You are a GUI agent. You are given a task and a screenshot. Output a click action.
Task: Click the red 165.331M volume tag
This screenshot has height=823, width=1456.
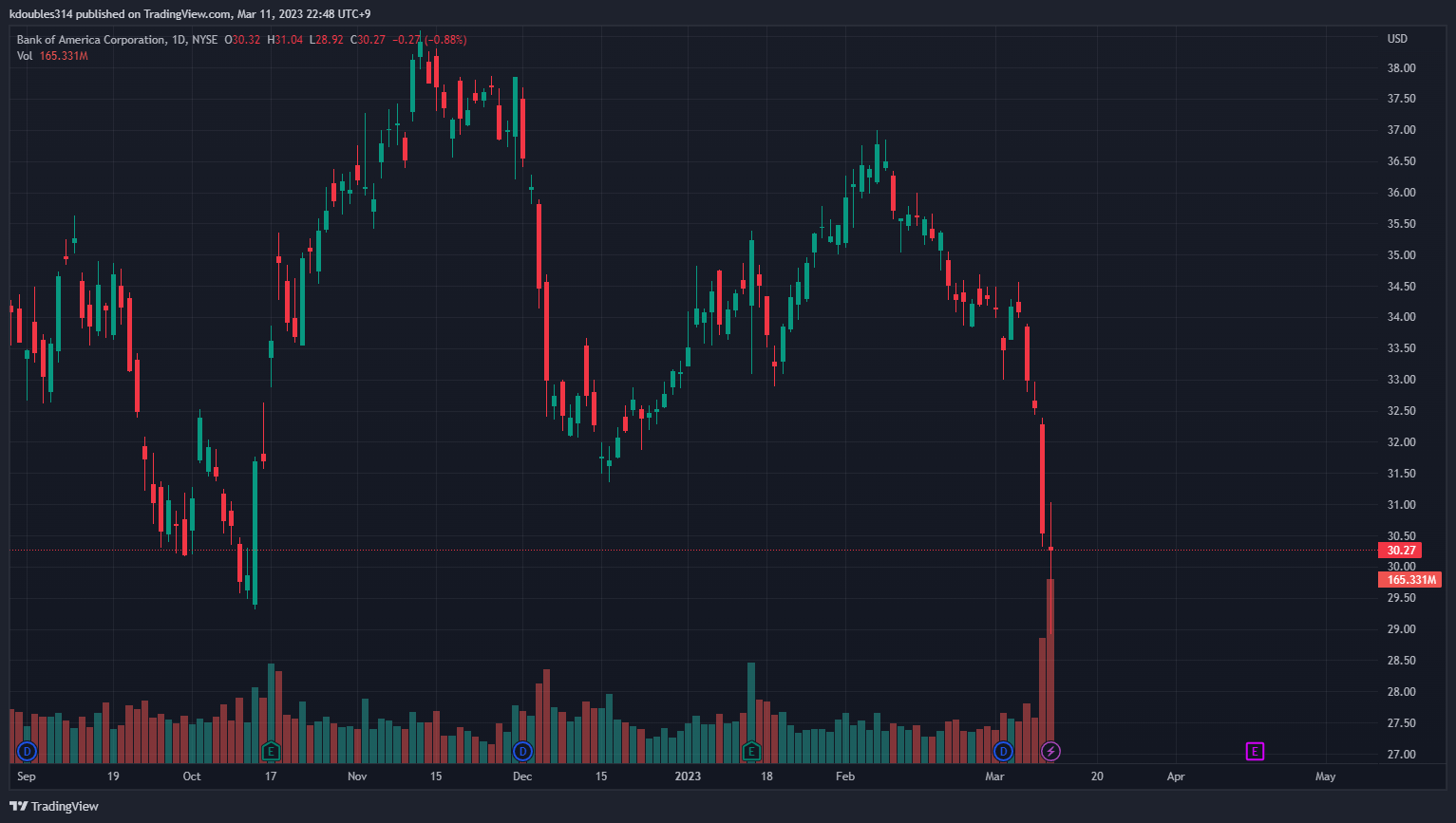coord(1409,580)
